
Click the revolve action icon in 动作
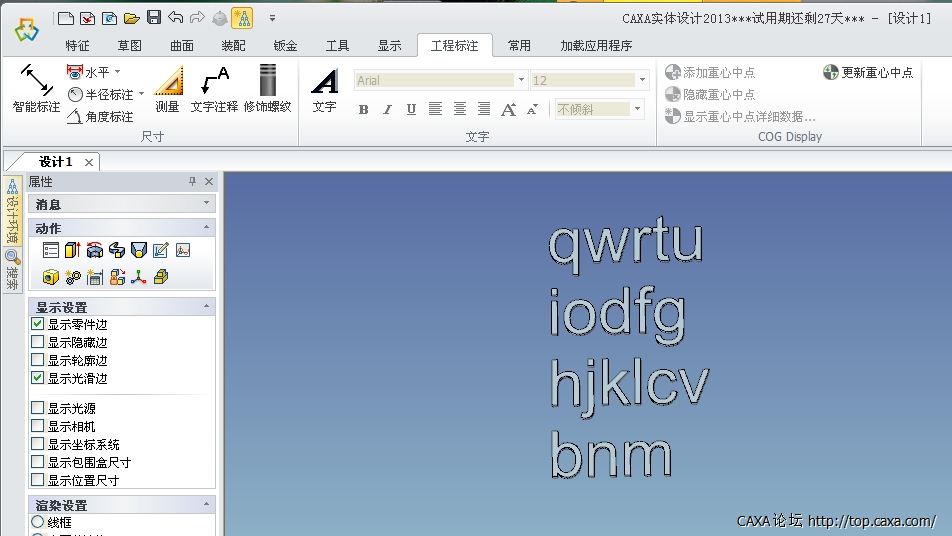(x=95, y=249)
